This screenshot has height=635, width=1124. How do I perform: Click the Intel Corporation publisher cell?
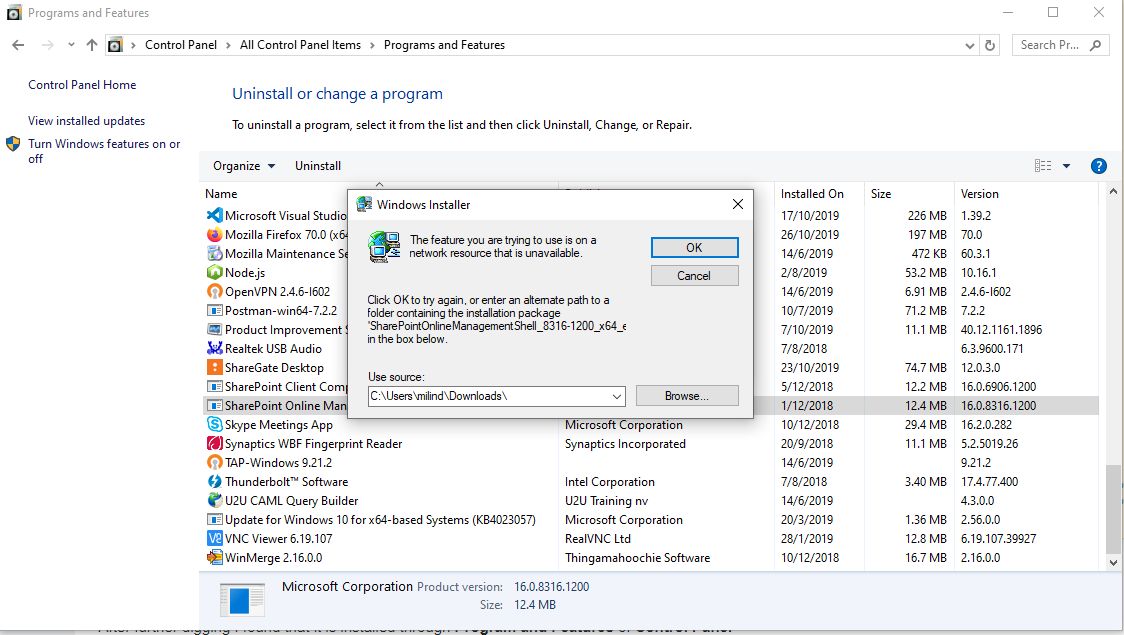pos(610,482)
